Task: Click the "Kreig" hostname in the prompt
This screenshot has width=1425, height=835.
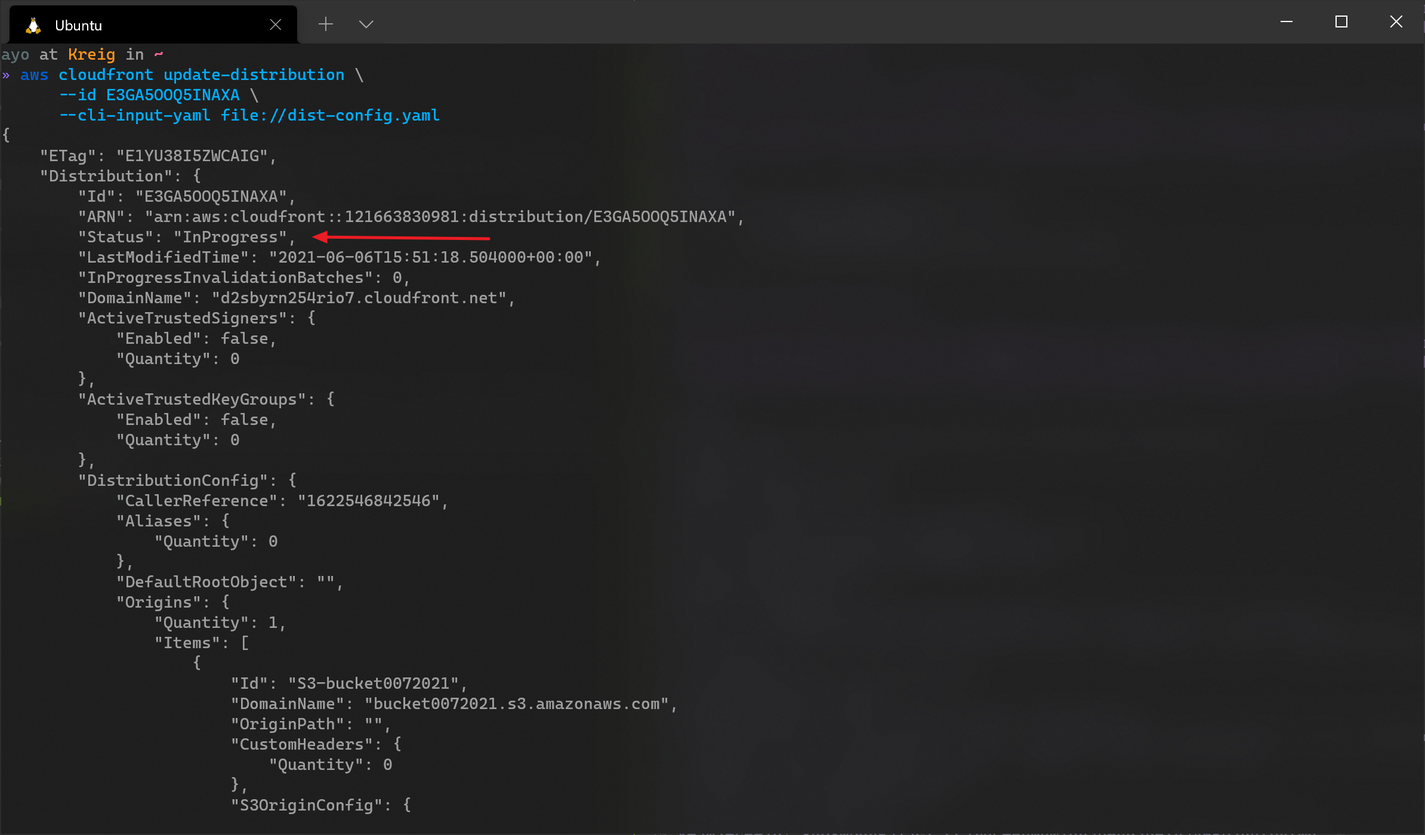Action: pos(91,54)
